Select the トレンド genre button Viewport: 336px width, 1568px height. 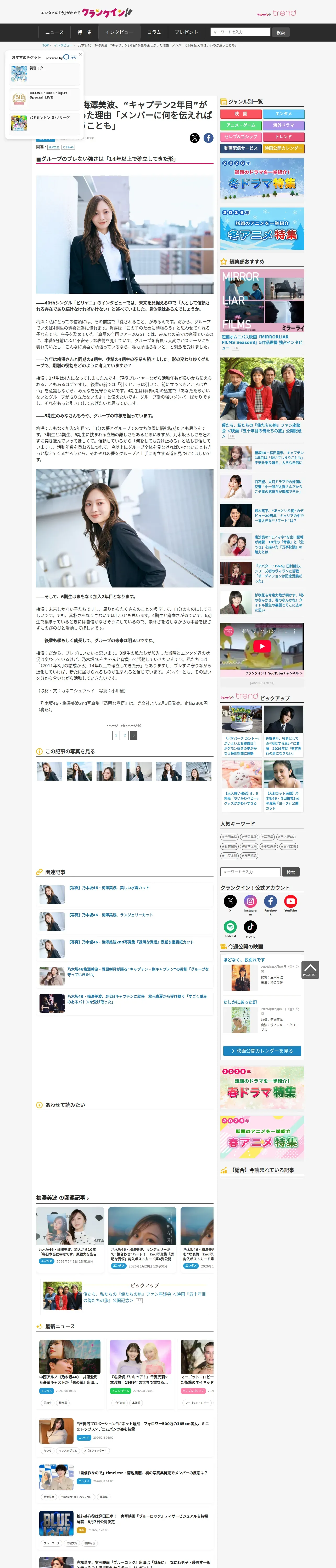click(x=284, y=137)
